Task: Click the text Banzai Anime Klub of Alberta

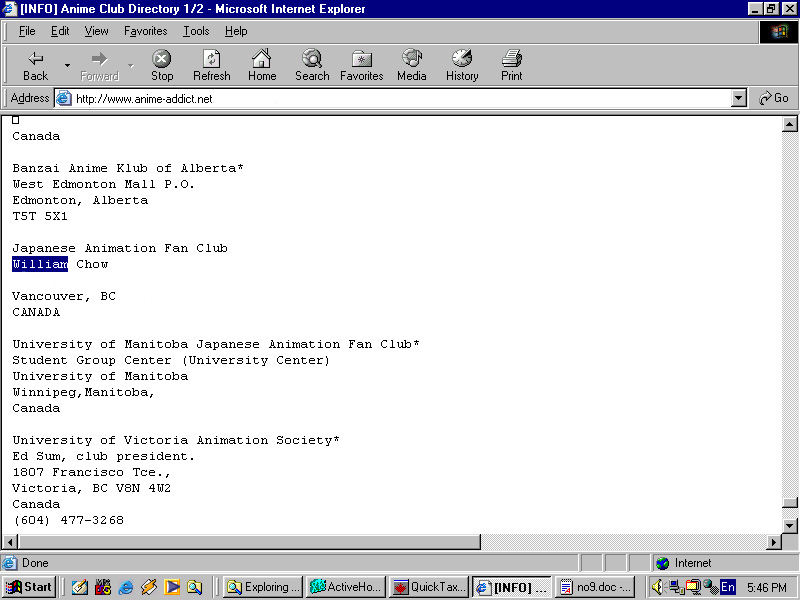Action: pyautogui.click(x=125, y=168)
